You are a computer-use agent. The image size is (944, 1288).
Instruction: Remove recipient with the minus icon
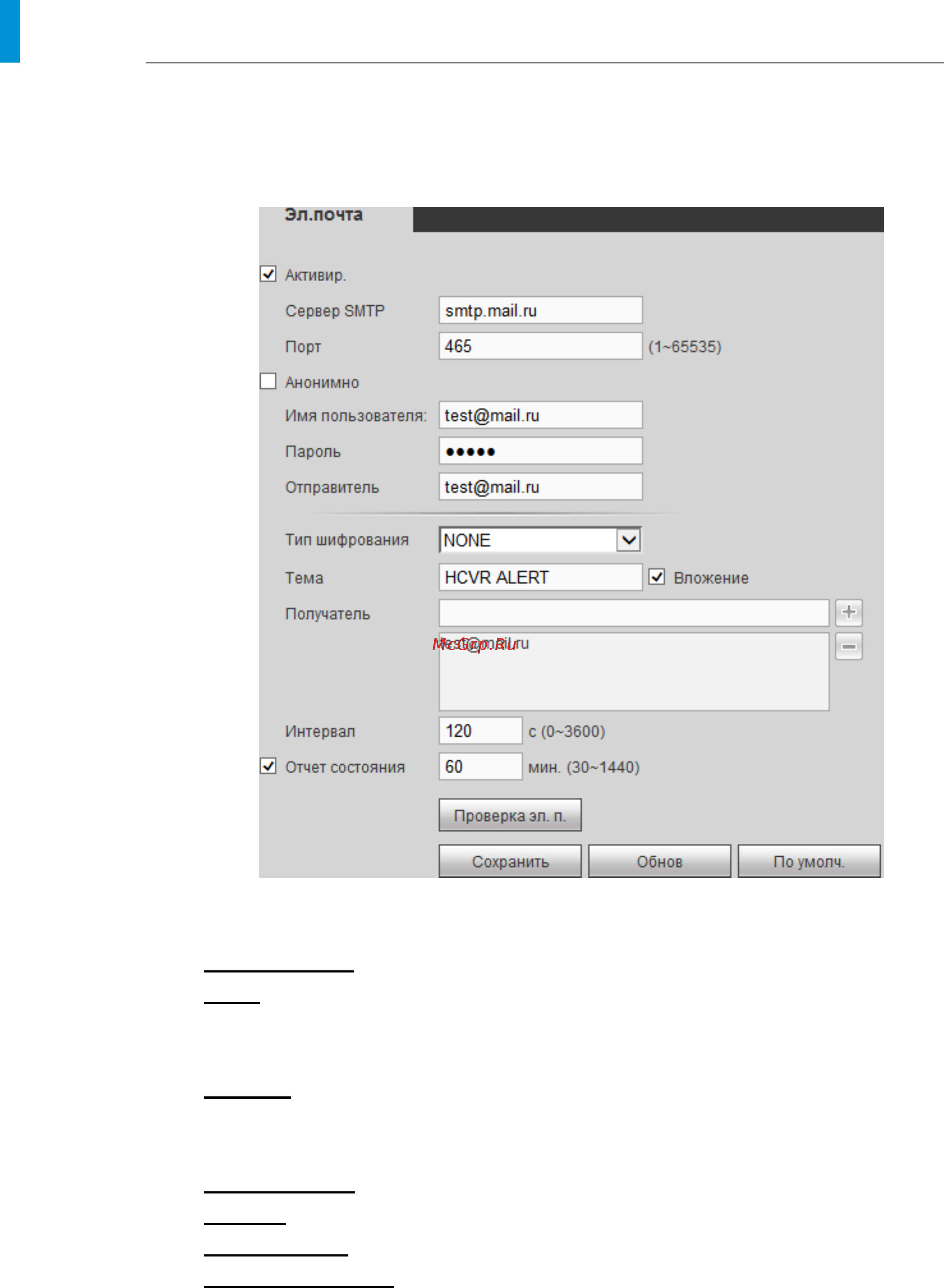click(849, 646)
